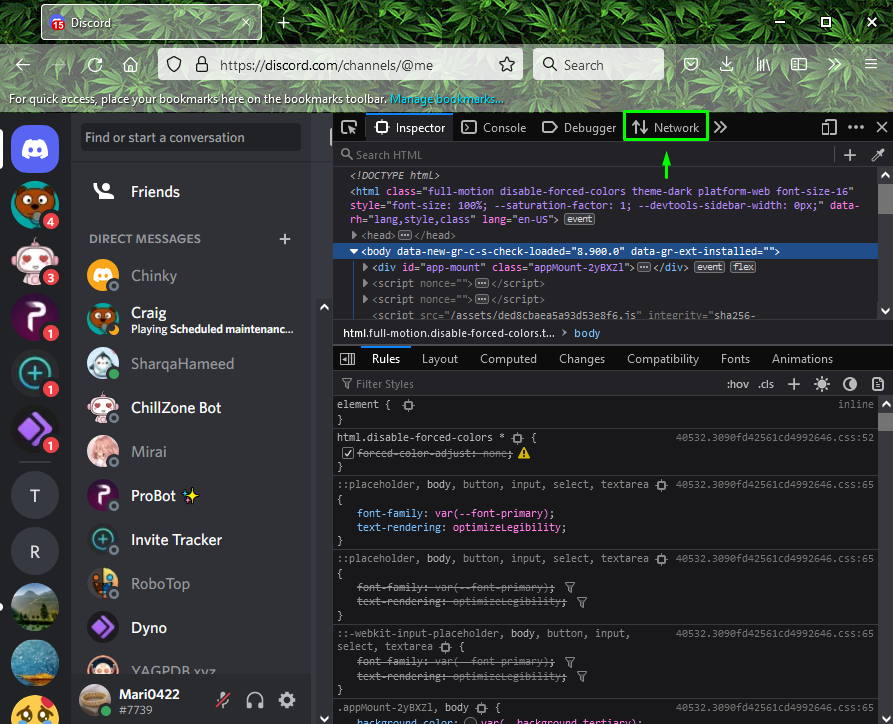Toggle microphone mute icon
Screen dimensions: 893x724
[x=223, y=700]
